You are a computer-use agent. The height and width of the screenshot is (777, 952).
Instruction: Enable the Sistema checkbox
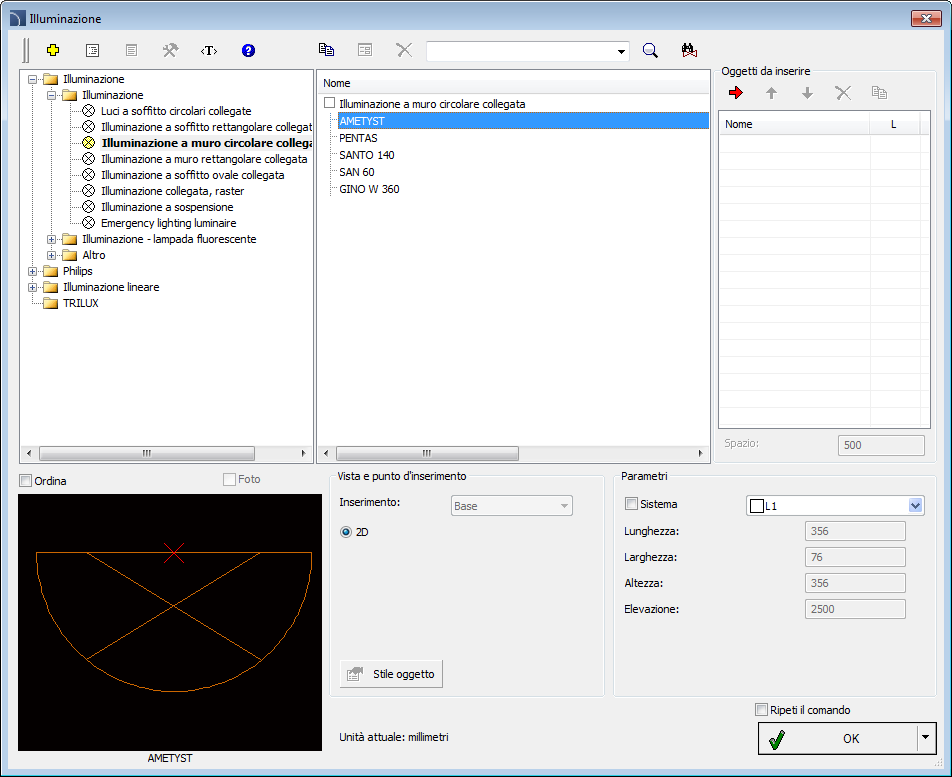click(x=631, y=504)
